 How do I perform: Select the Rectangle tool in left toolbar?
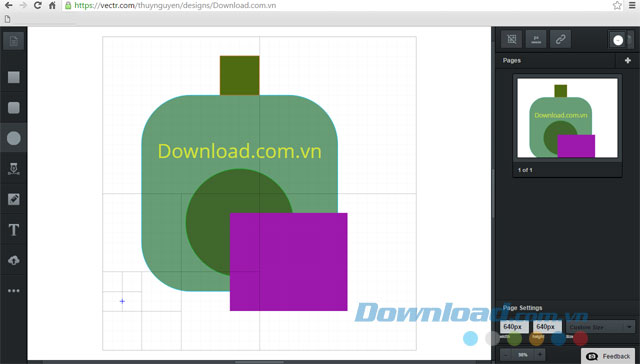tap(13, 77)
